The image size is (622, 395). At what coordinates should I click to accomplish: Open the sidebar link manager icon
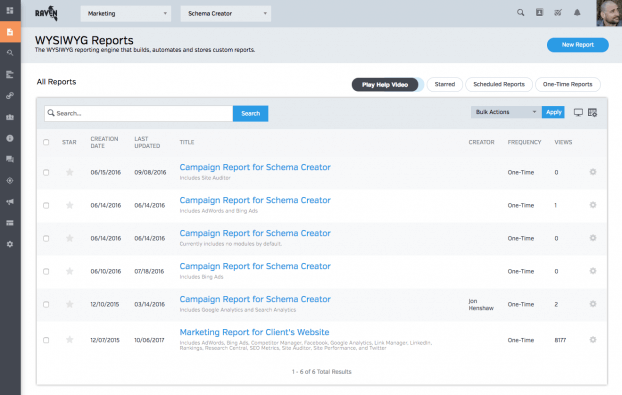point(10,96)
